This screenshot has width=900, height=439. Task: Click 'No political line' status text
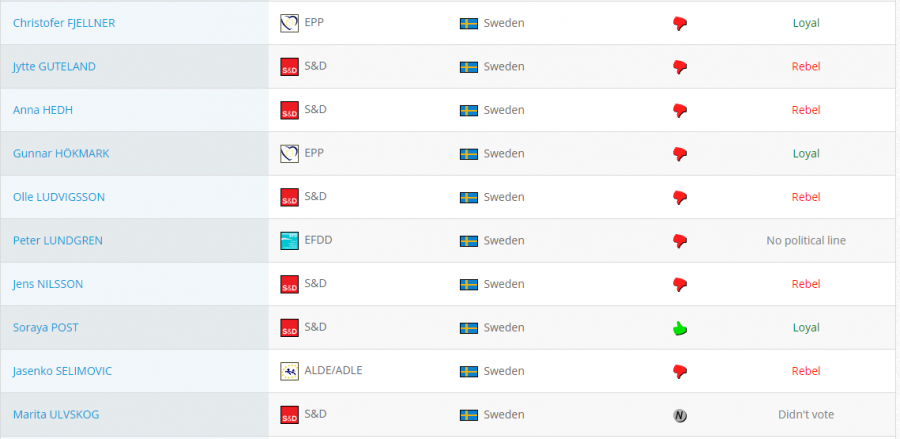pyautogui.click(x=806, y=241)
